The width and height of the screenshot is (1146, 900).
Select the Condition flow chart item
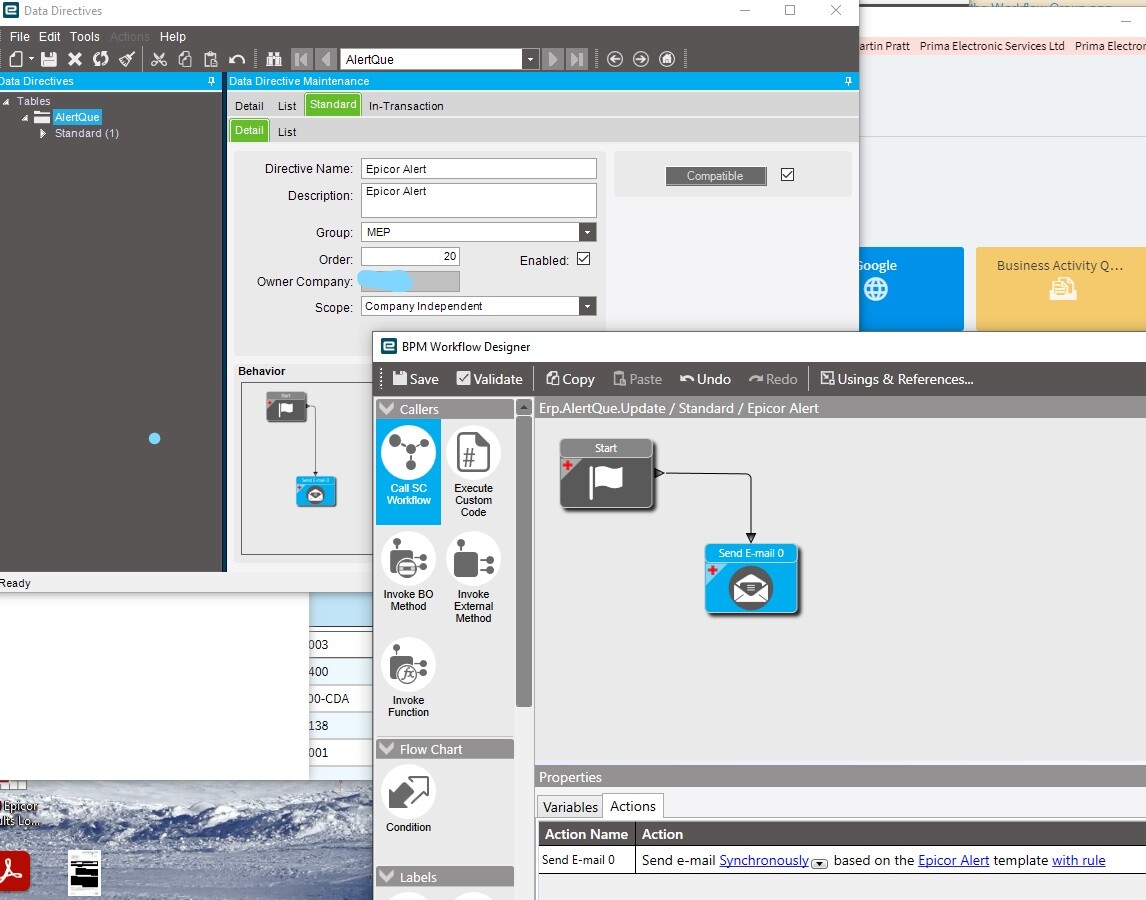tap(409, 799)
